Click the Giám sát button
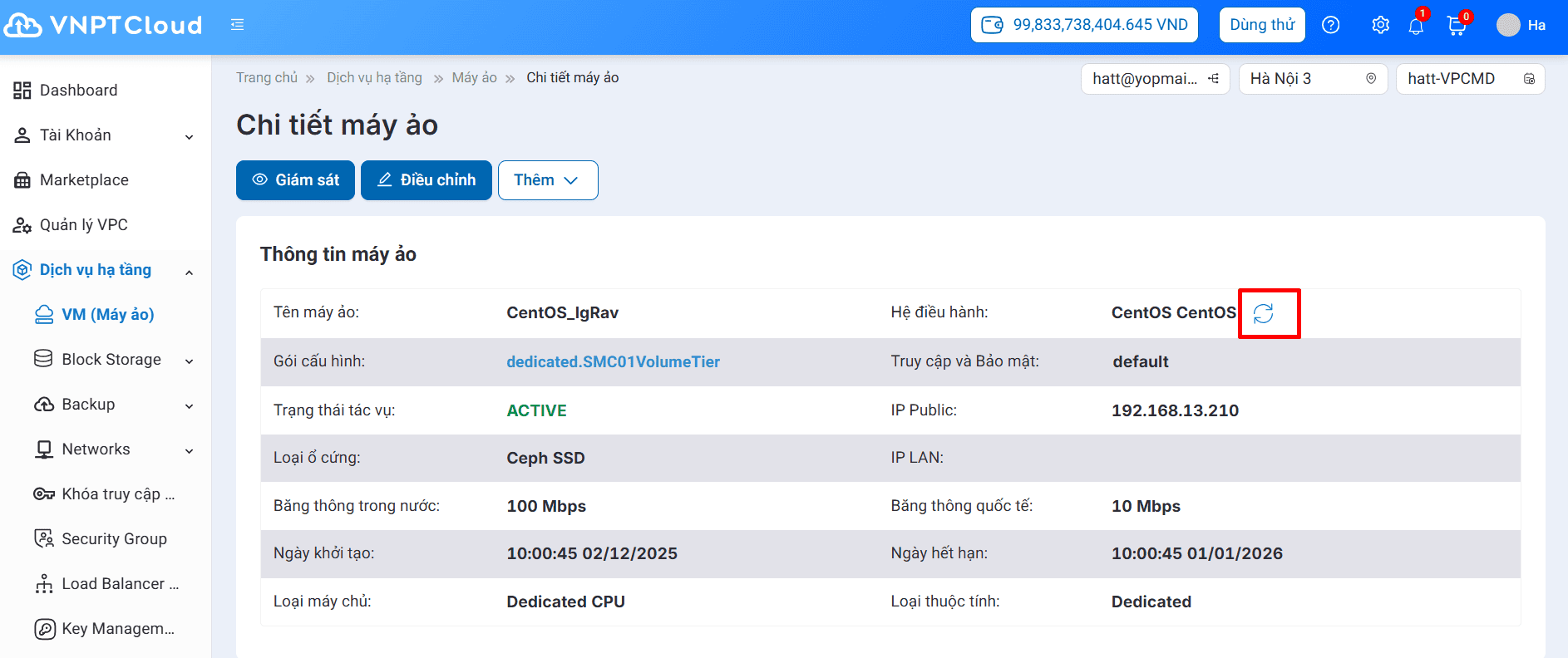The height and width of the screenshot is (658, 1568). 295,180
